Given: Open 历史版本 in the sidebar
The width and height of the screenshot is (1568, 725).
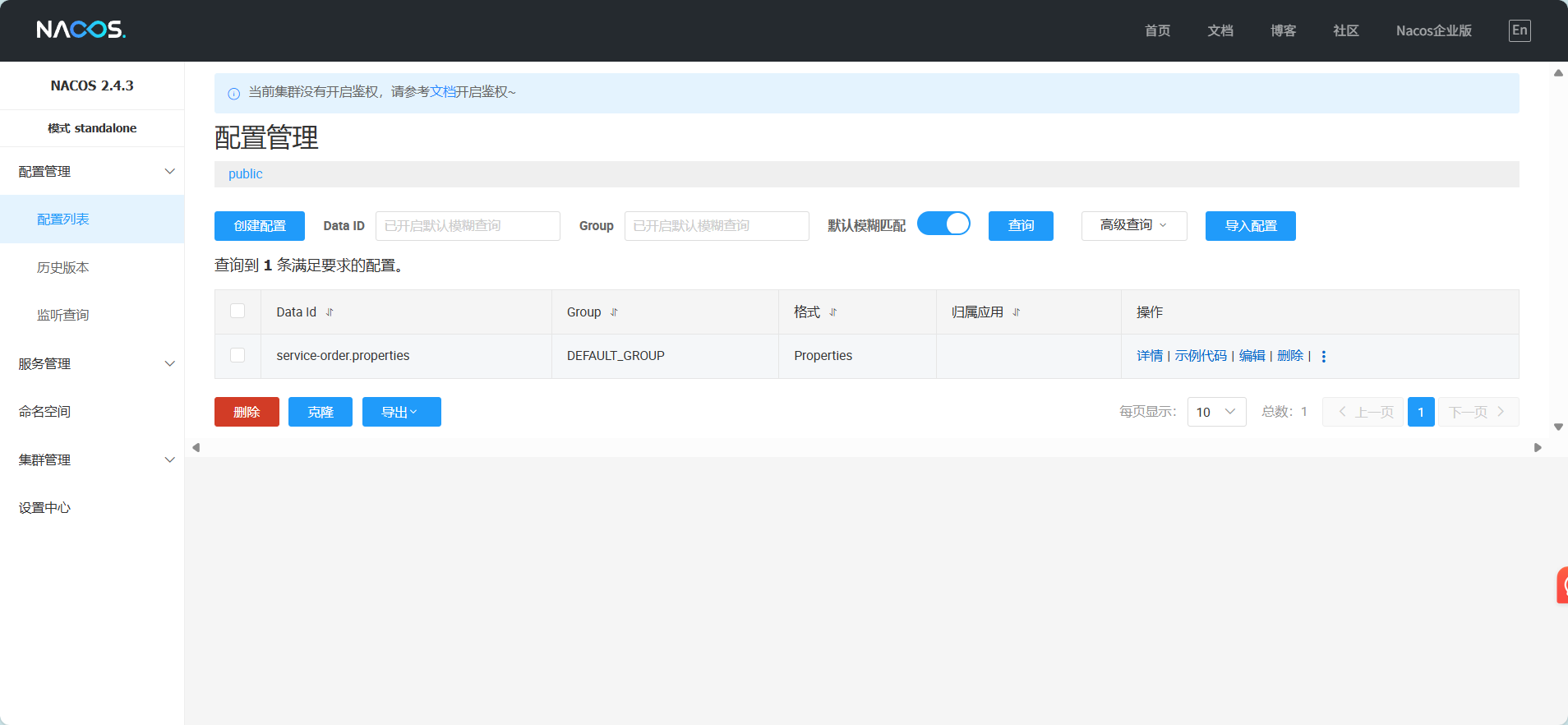Looking at the screenshot, I should click(x=63, y=267).
